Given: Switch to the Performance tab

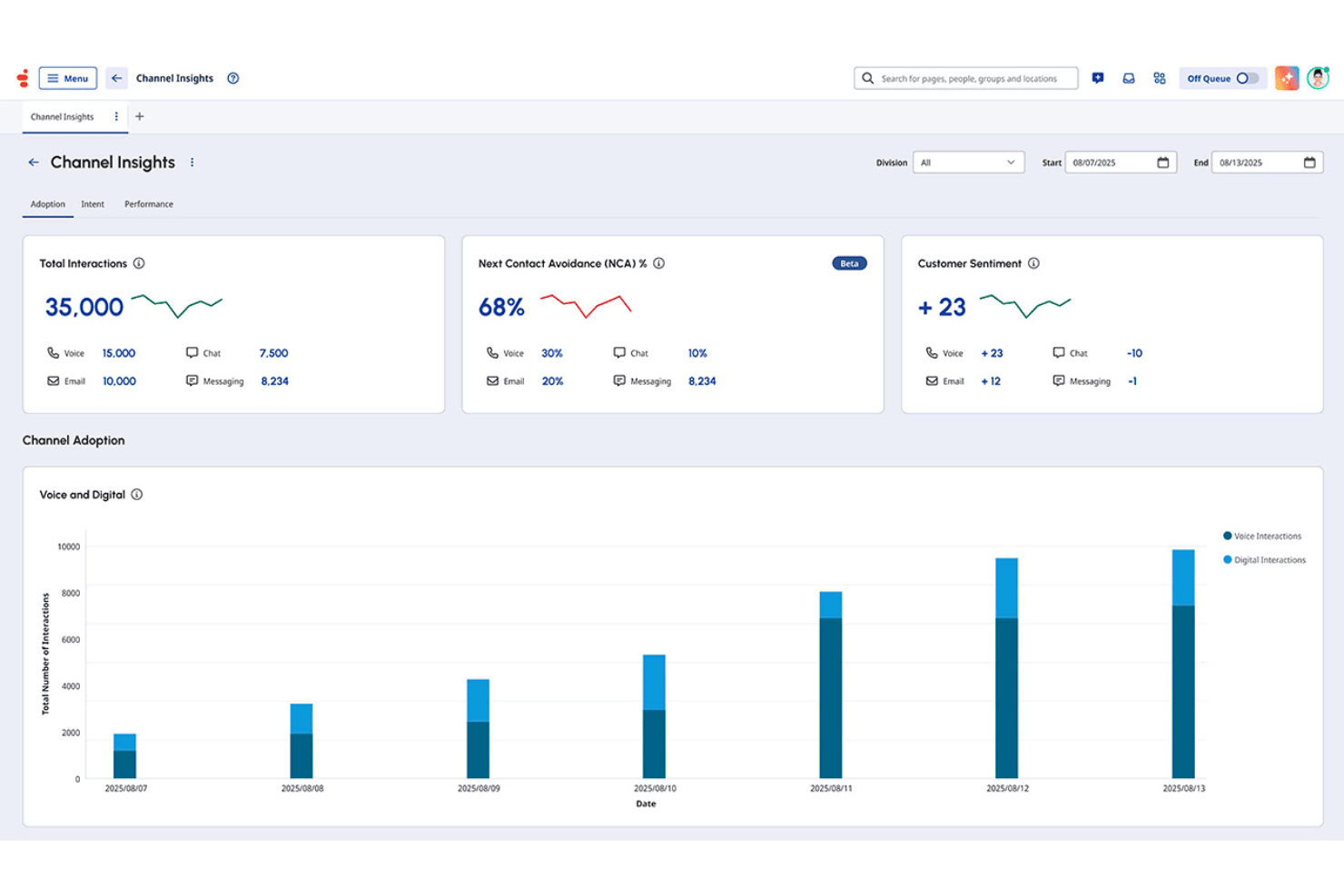Looking at the screenshot, I should click(x=149, y=204).
